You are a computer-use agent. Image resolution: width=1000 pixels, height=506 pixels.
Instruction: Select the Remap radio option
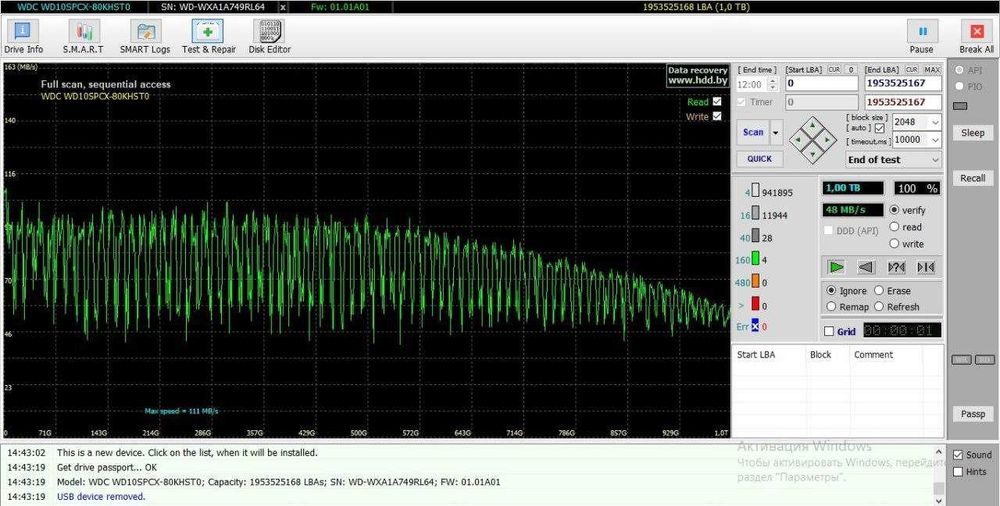pyautogui.click(x=831, y=307)
